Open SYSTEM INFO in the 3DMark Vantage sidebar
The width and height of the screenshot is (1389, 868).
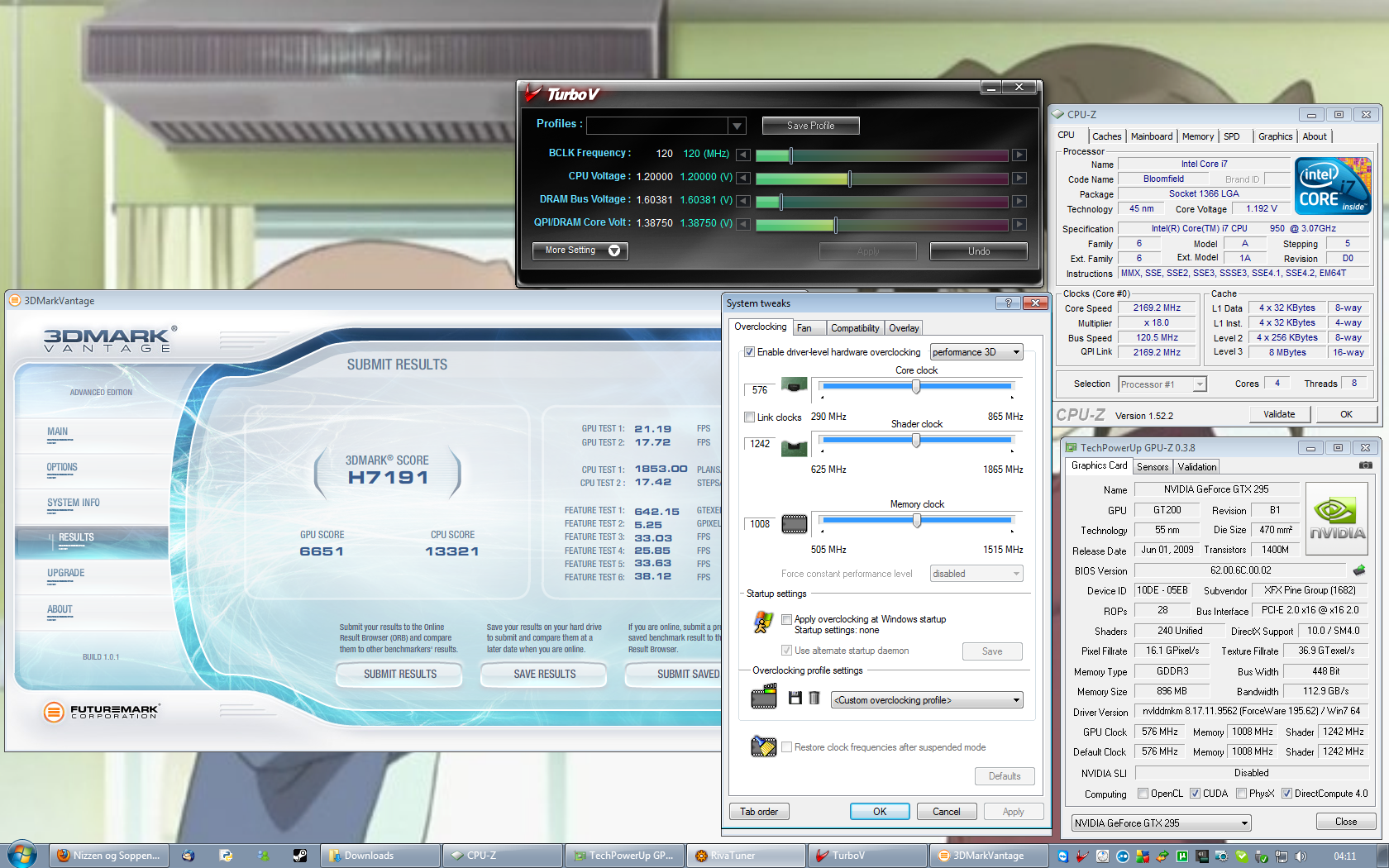(x=74, y=503)
